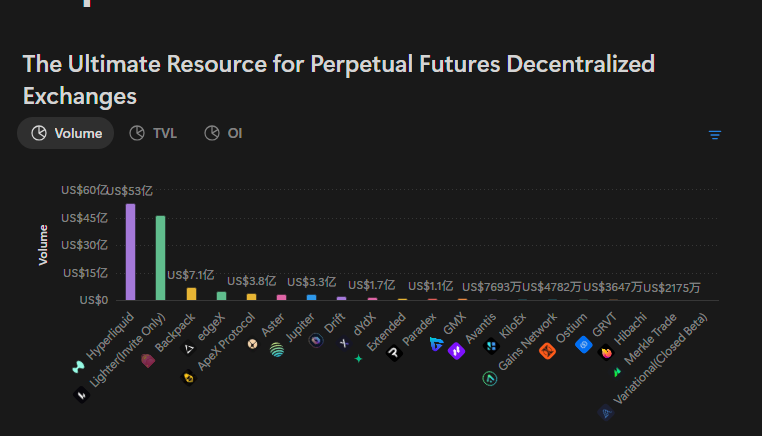Click the 'US$3.8亿' value label
Viewport: 762px width, 436px height.
(251, 281)
